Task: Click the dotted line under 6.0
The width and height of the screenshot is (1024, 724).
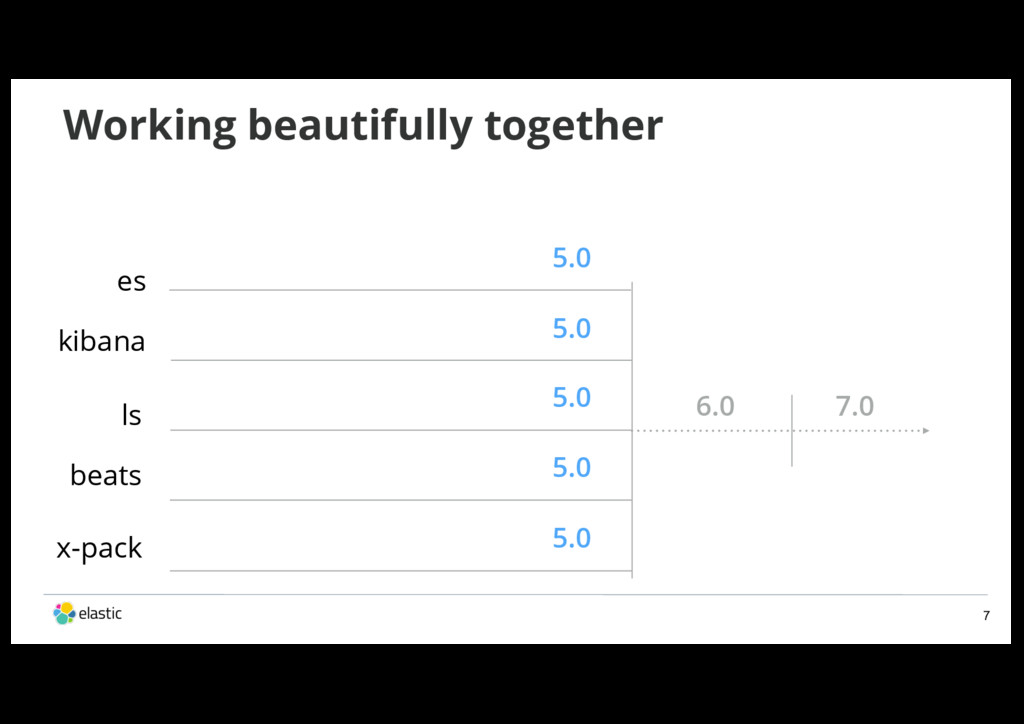Action: pos(713,431)
